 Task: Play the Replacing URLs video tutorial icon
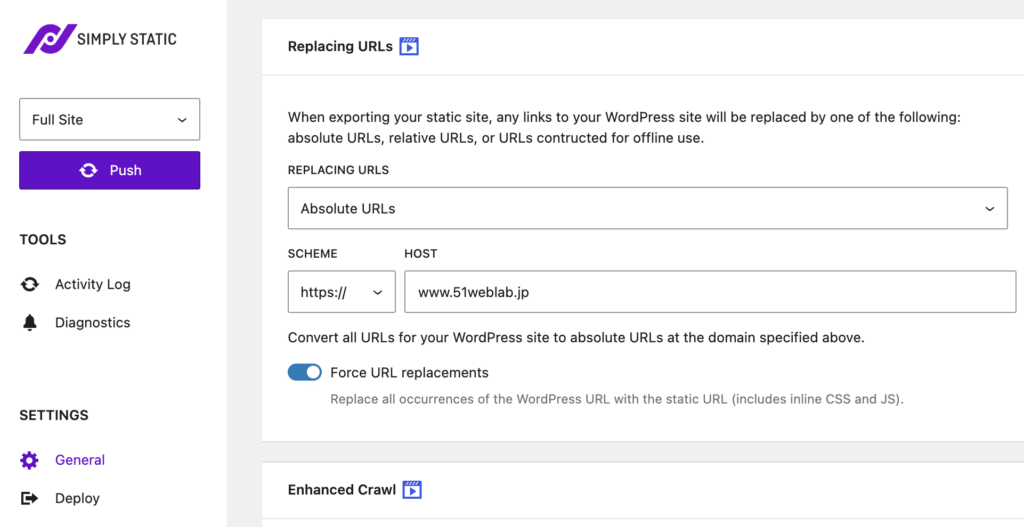tap(409, 46)
